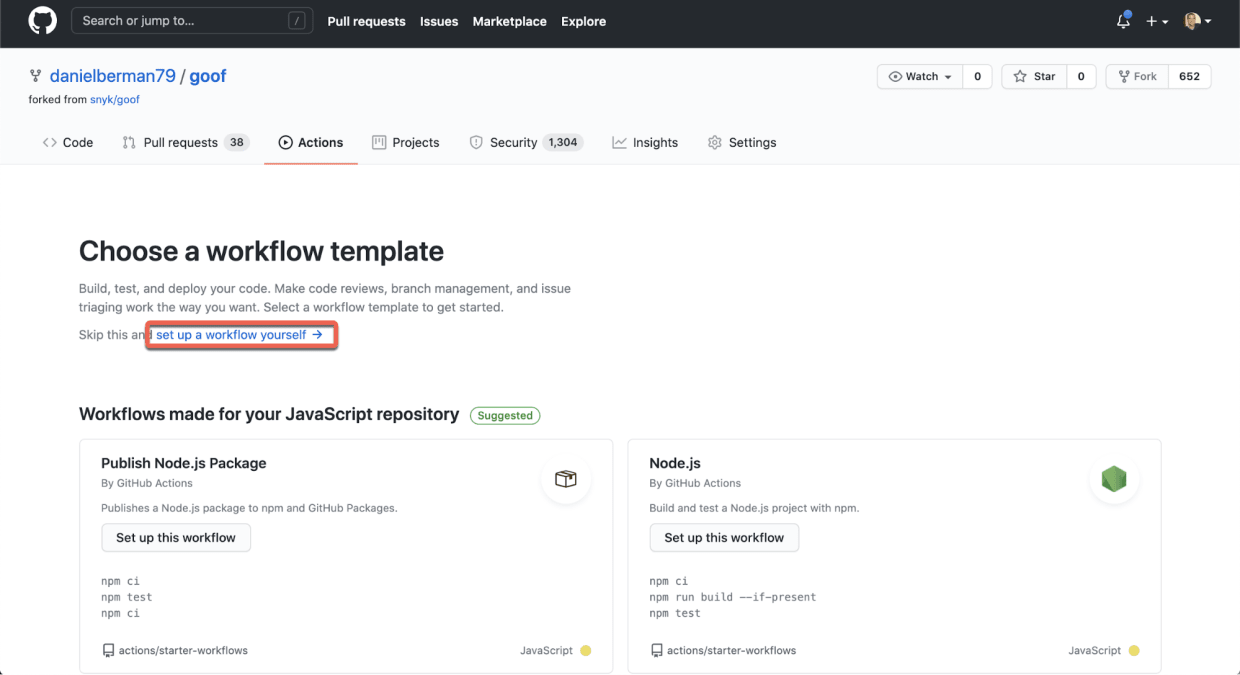Open the danielberman79 user profile link
Viewport: 1240px width, 675px height.
coord(113,77)
